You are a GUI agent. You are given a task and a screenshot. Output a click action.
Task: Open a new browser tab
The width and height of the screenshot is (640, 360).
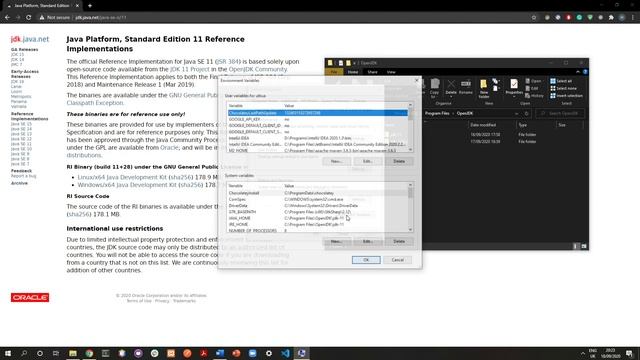coord(90,6)
